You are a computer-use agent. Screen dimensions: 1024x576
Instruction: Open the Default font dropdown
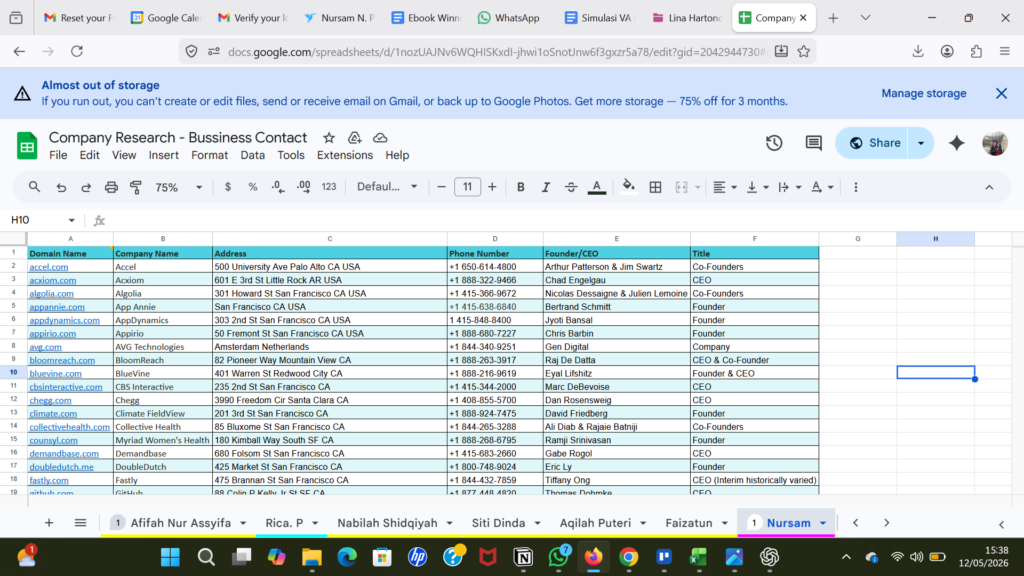387,187
